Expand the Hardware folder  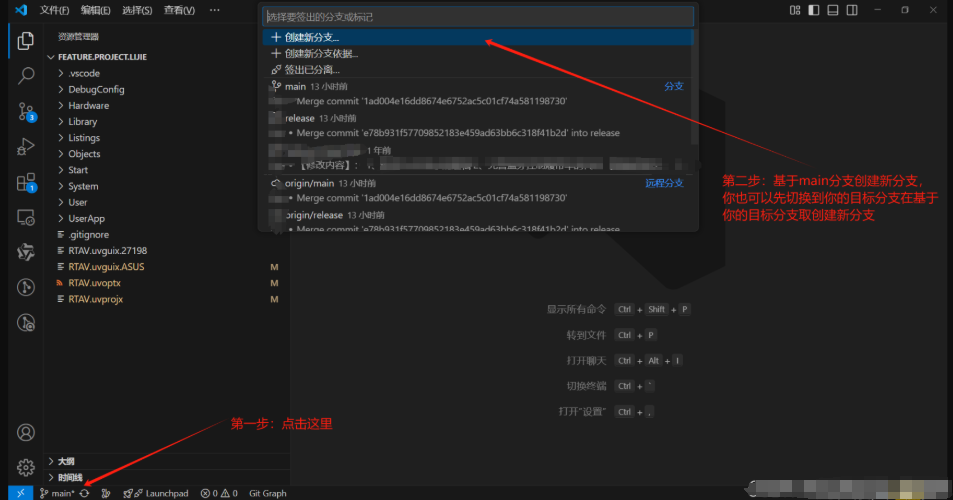click(167, 105)
